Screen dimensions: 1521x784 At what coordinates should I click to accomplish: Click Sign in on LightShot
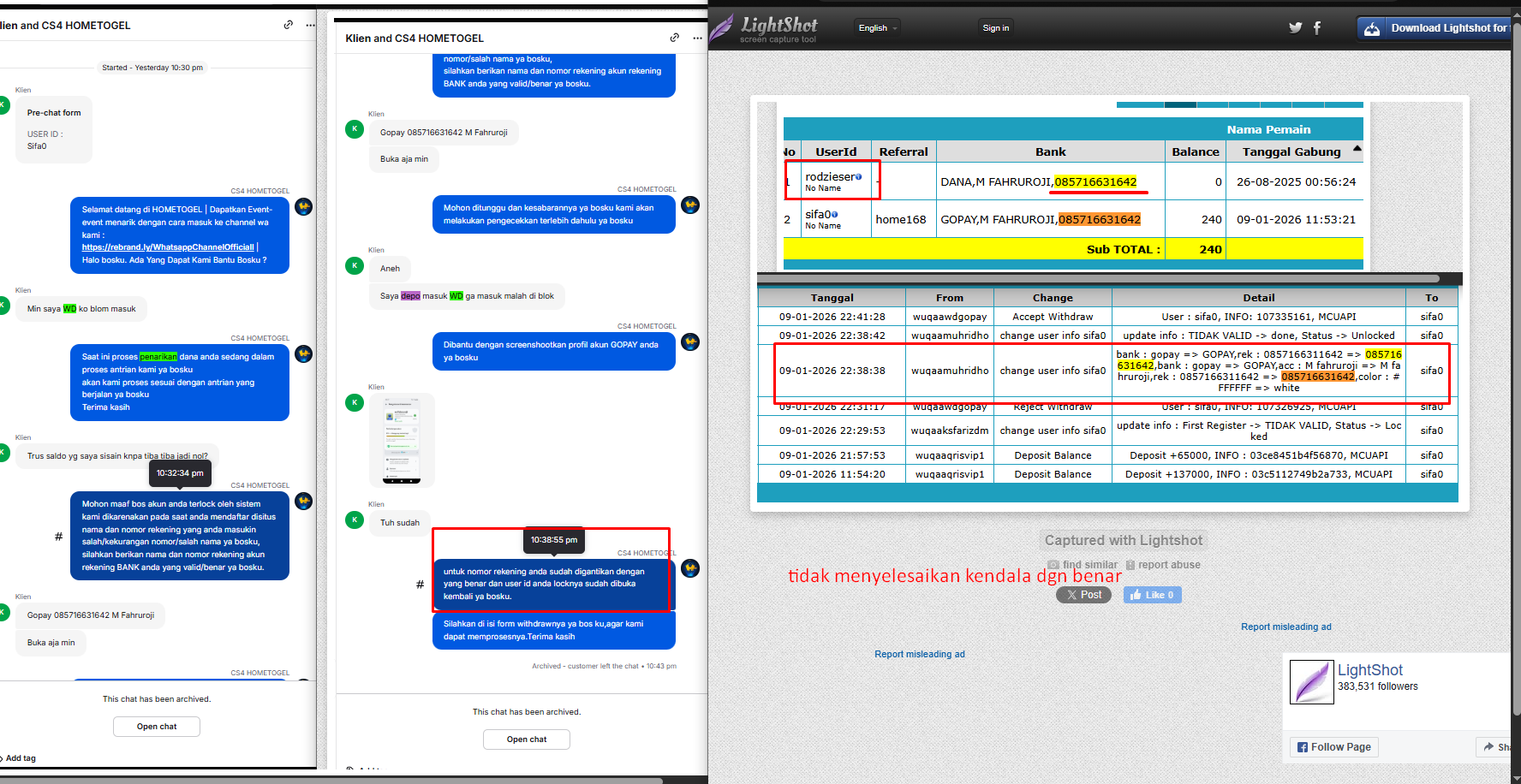(x=995, y=28)
